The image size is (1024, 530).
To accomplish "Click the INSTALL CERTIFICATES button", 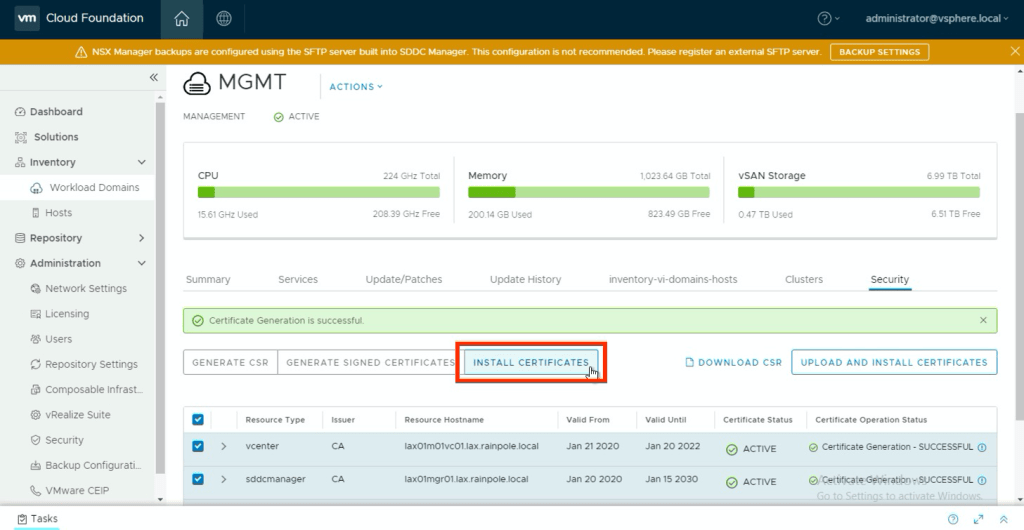I will click(x=530, y=362).
